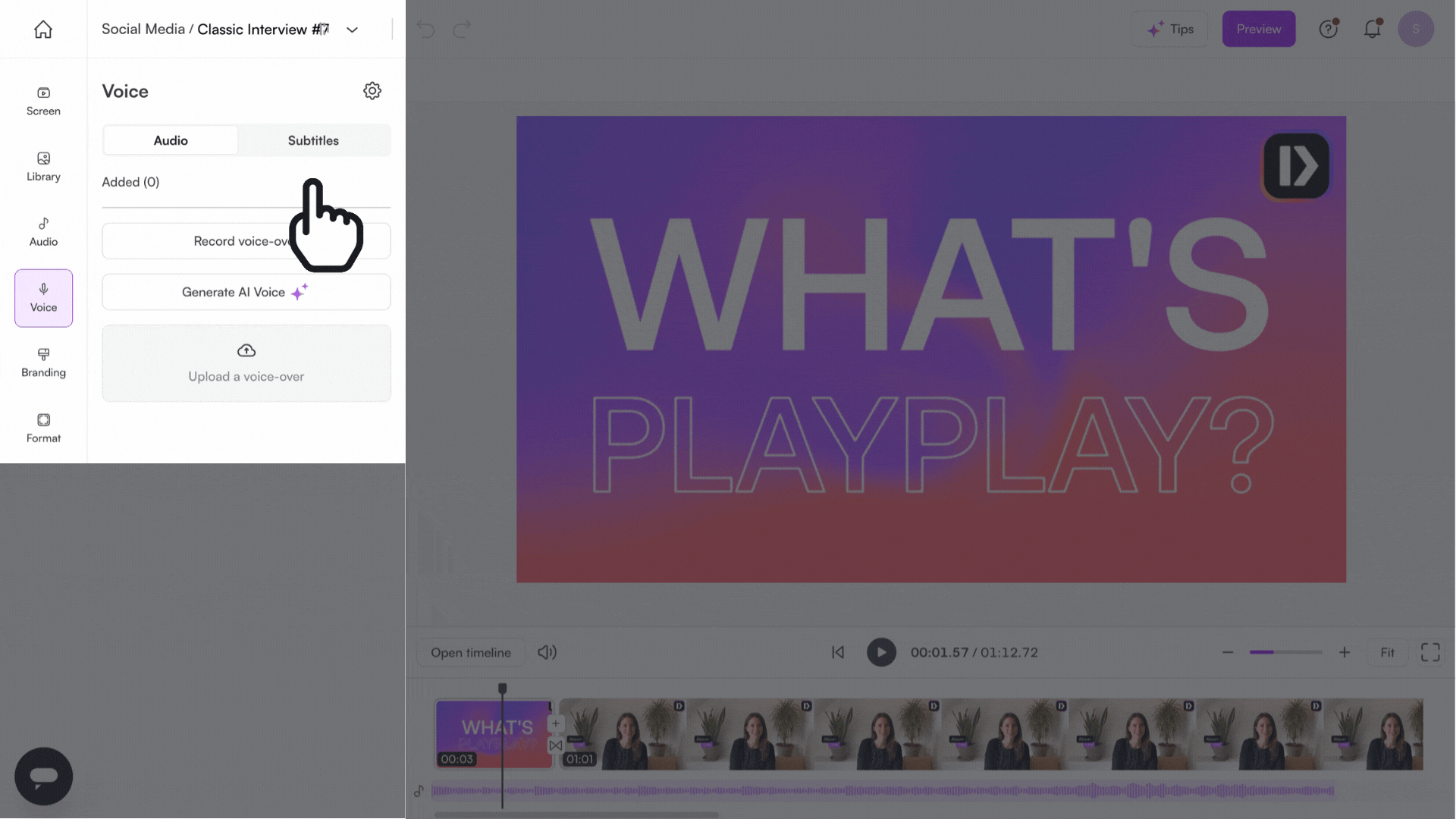Screen dimensions: 1456x819
Task: Open Voice settings gear
Action: (372, 91)
